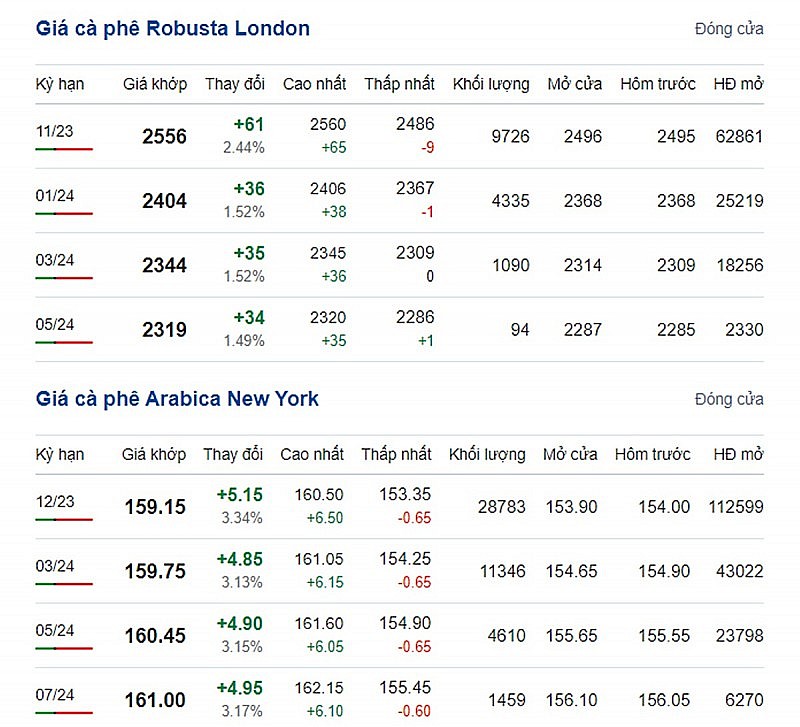Click the open interest value 6270
The width and height of the screenshot is (800, 727).
pos(744,700)
